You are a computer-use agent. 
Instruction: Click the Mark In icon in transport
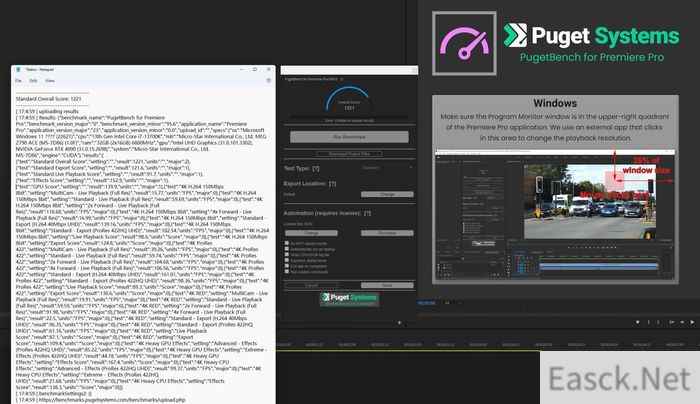tap(648, 322)
